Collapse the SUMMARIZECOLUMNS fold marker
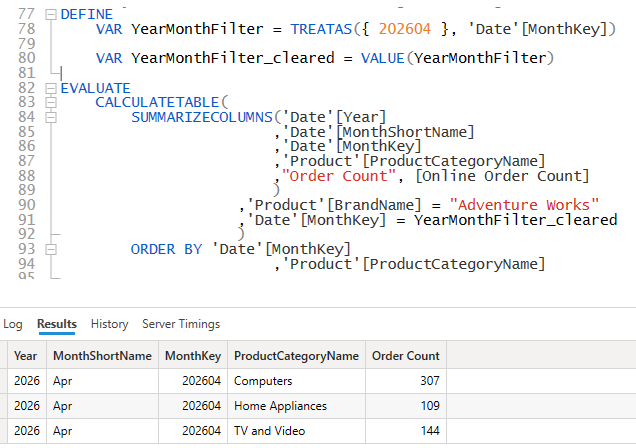Viewport: 636px width, 448px height. (x=51, y=118)
